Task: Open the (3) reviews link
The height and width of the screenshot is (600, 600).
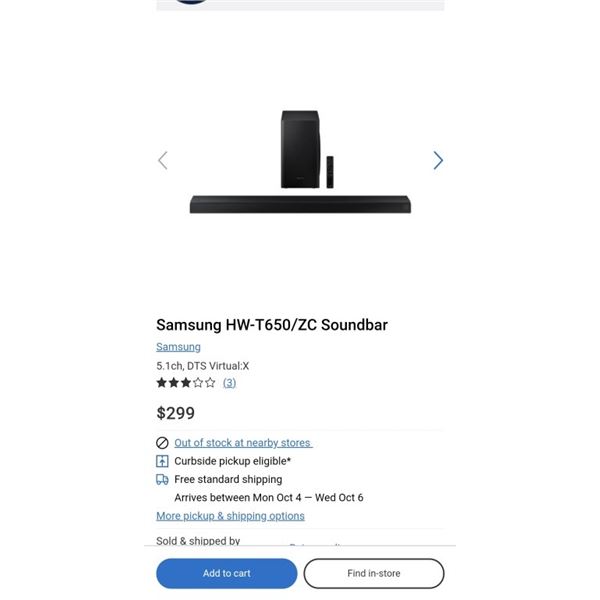Action: point(229,382)
